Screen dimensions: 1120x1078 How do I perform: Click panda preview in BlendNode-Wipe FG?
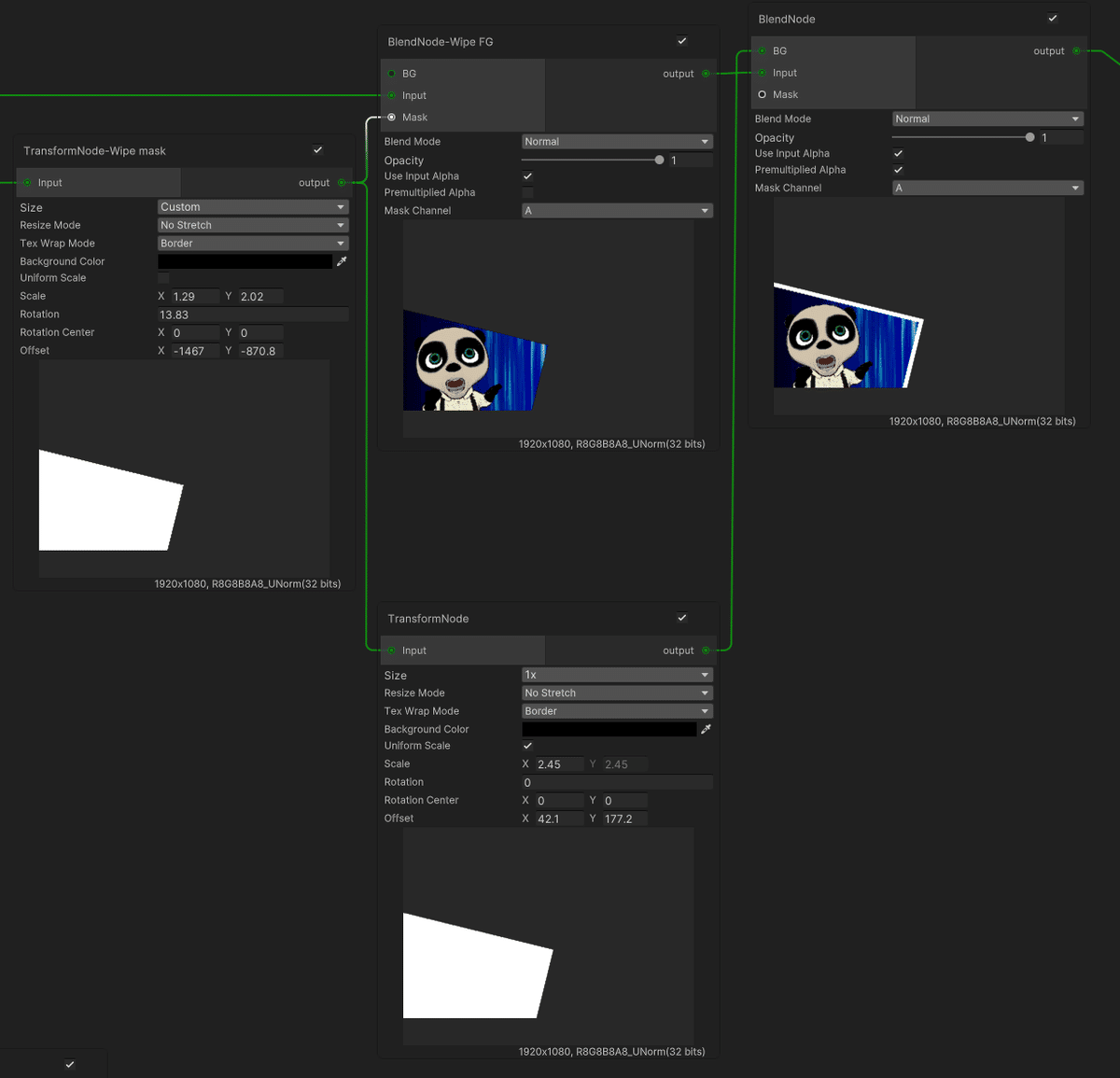[x=548, y=329]
